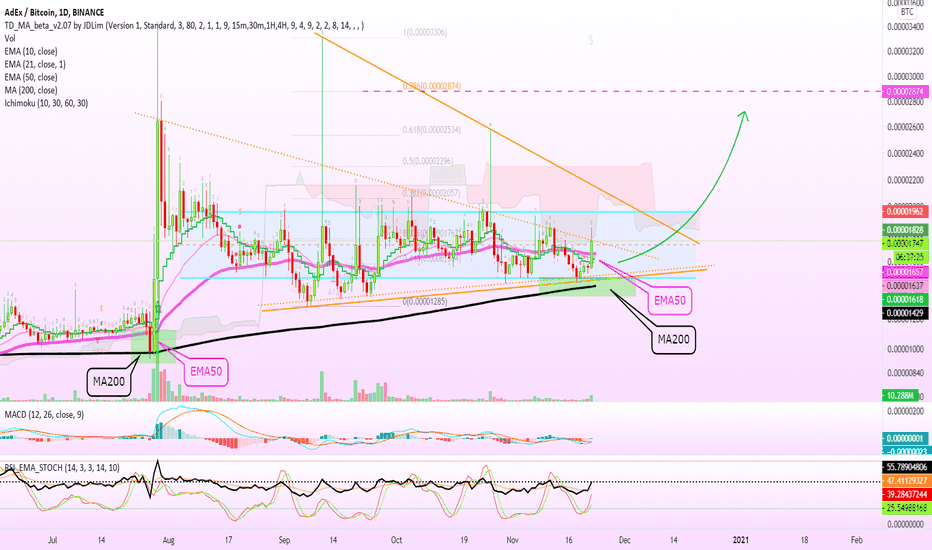Click the black 0.00001429 MA200 price label
932x550 pixels.
(x=906, y=313)
